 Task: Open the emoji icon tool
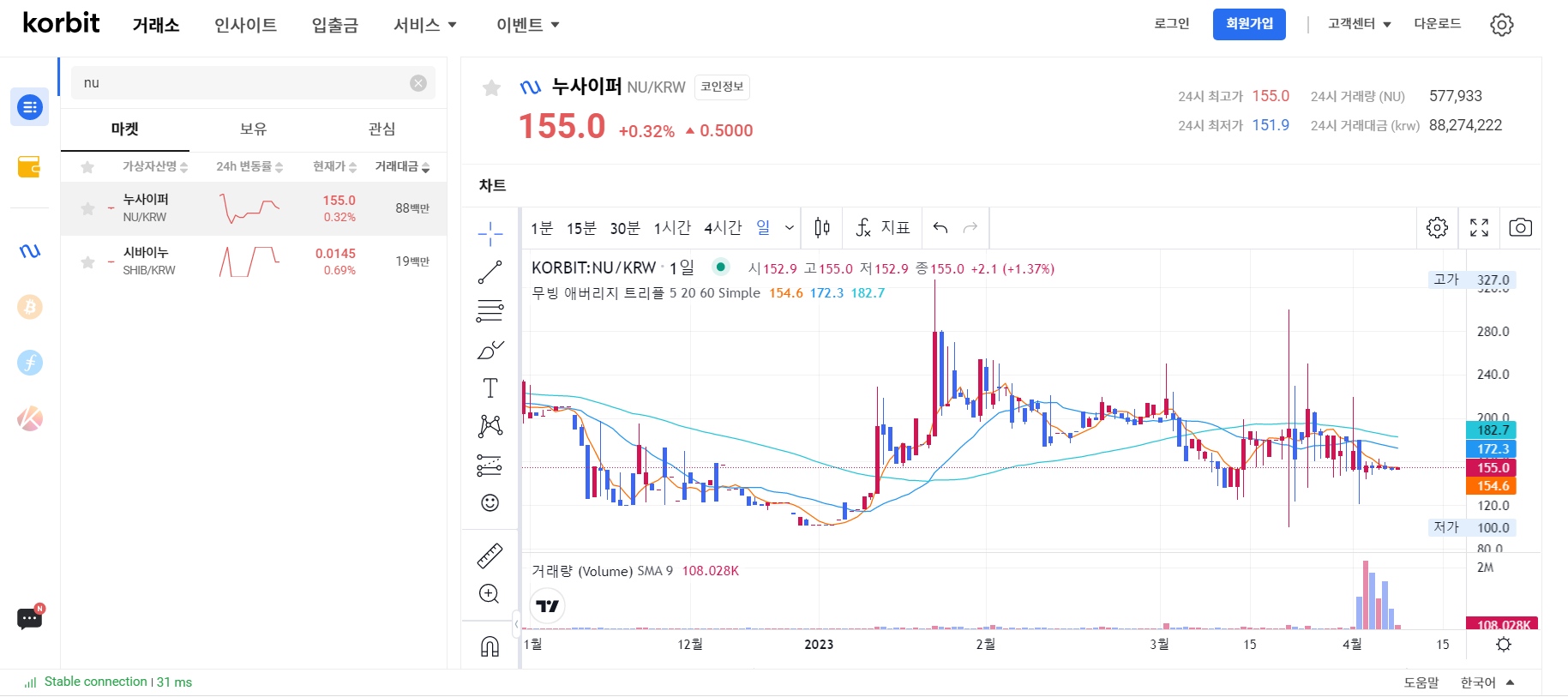[490, 502]
